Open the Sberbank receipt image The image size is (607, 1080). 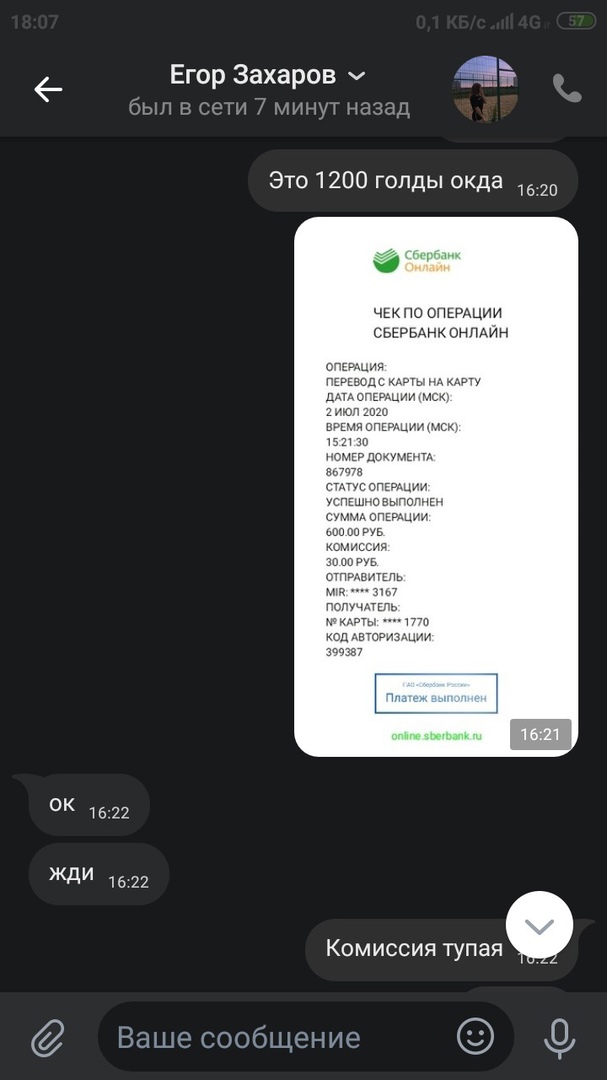436,487
